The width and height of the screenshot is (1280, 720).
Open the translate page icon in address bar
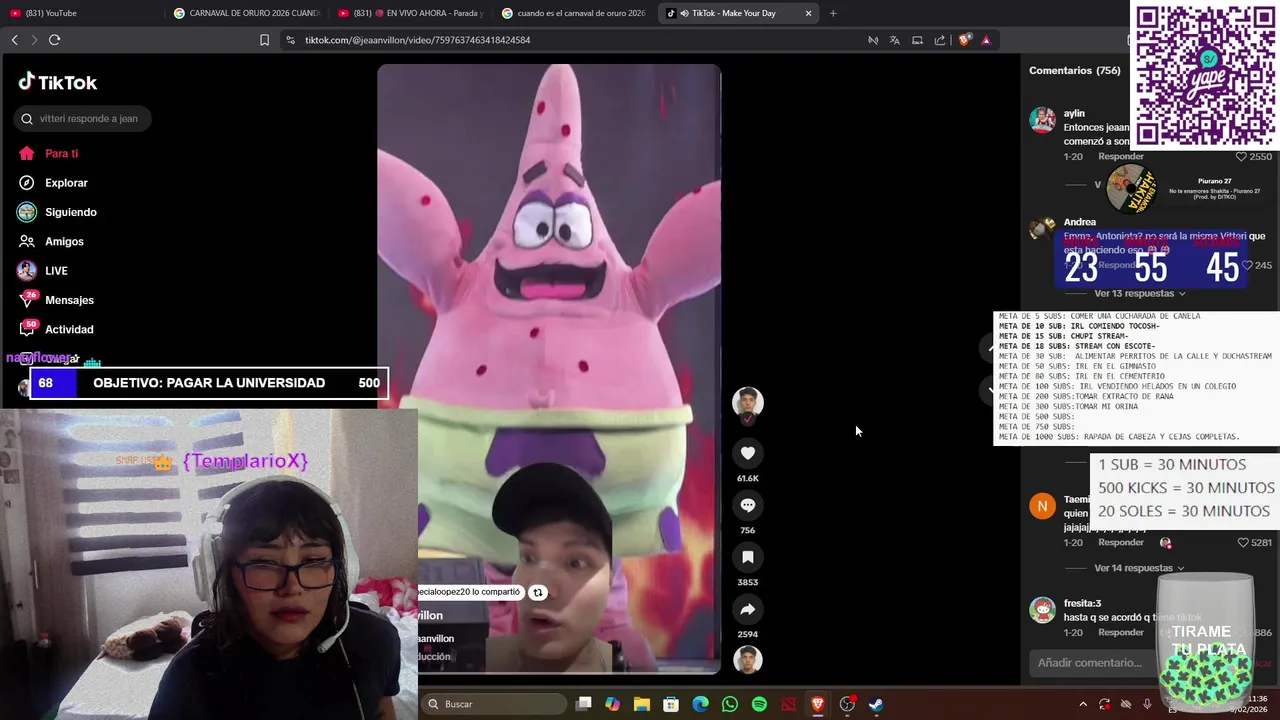coord(895,40)
